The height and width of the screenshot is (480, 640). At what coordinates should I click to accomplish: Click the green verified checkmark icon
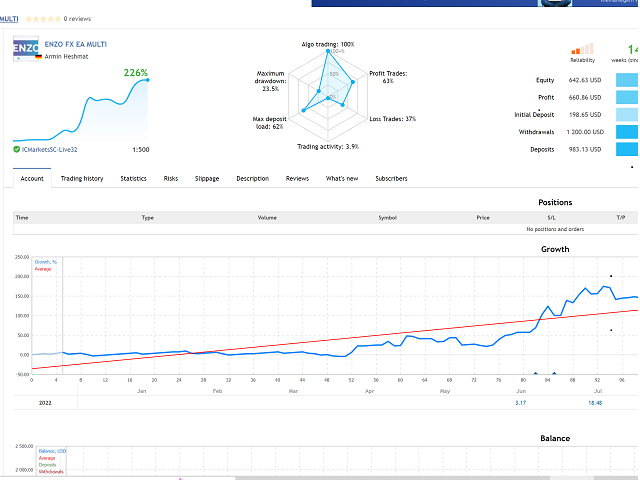(x=17, y=149)
